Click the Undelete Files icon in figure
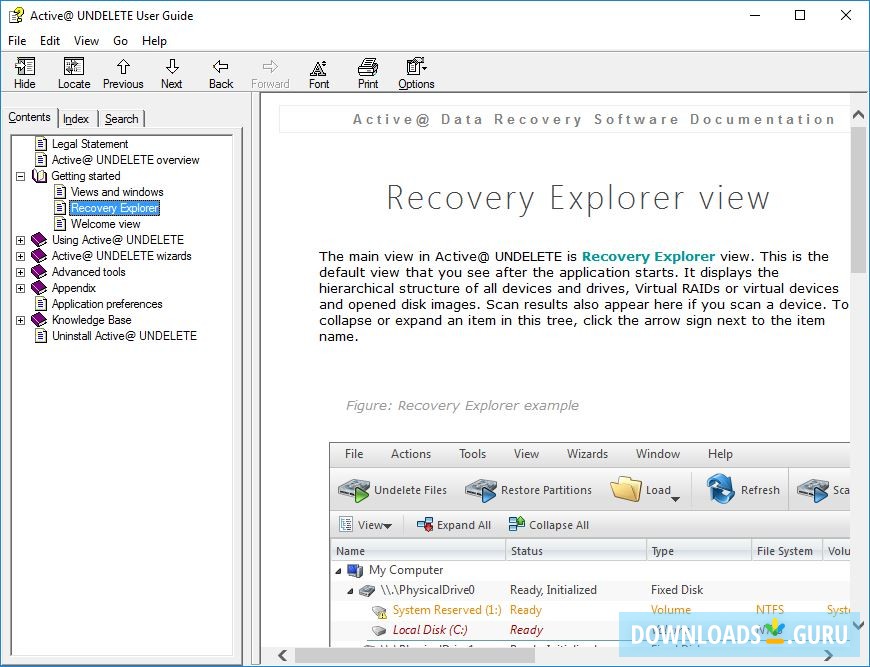This screenshot has width=870, height=667. [x=354, y=490]
